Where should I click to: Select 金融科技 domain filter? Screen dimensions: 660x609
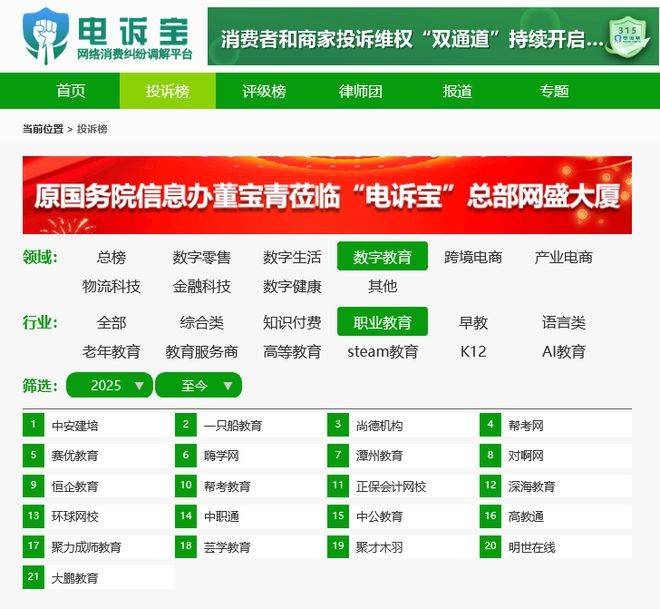[202, 286]
